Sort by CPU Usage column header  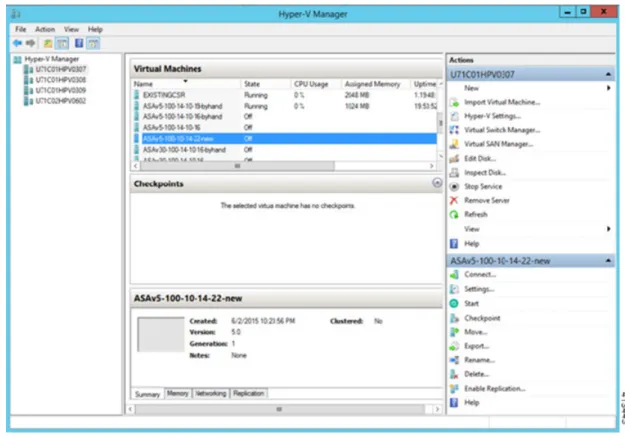(316, 84)
